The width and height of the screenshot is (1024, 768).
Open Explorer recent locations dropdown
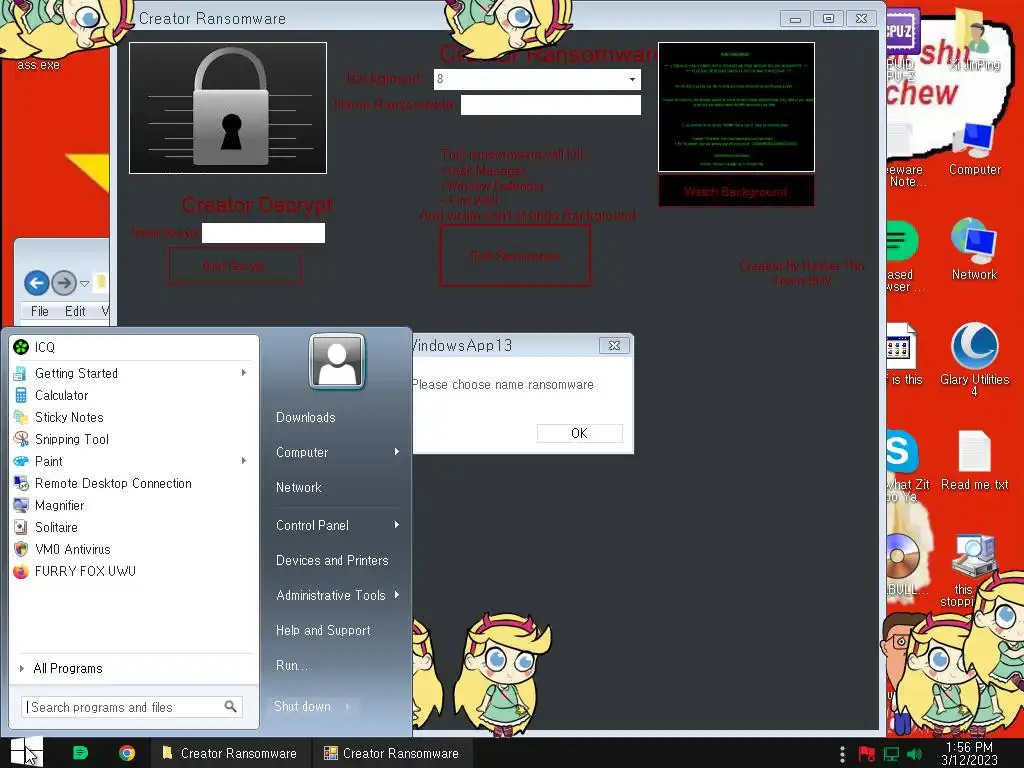pyautogui.click(x=84, y=283)
